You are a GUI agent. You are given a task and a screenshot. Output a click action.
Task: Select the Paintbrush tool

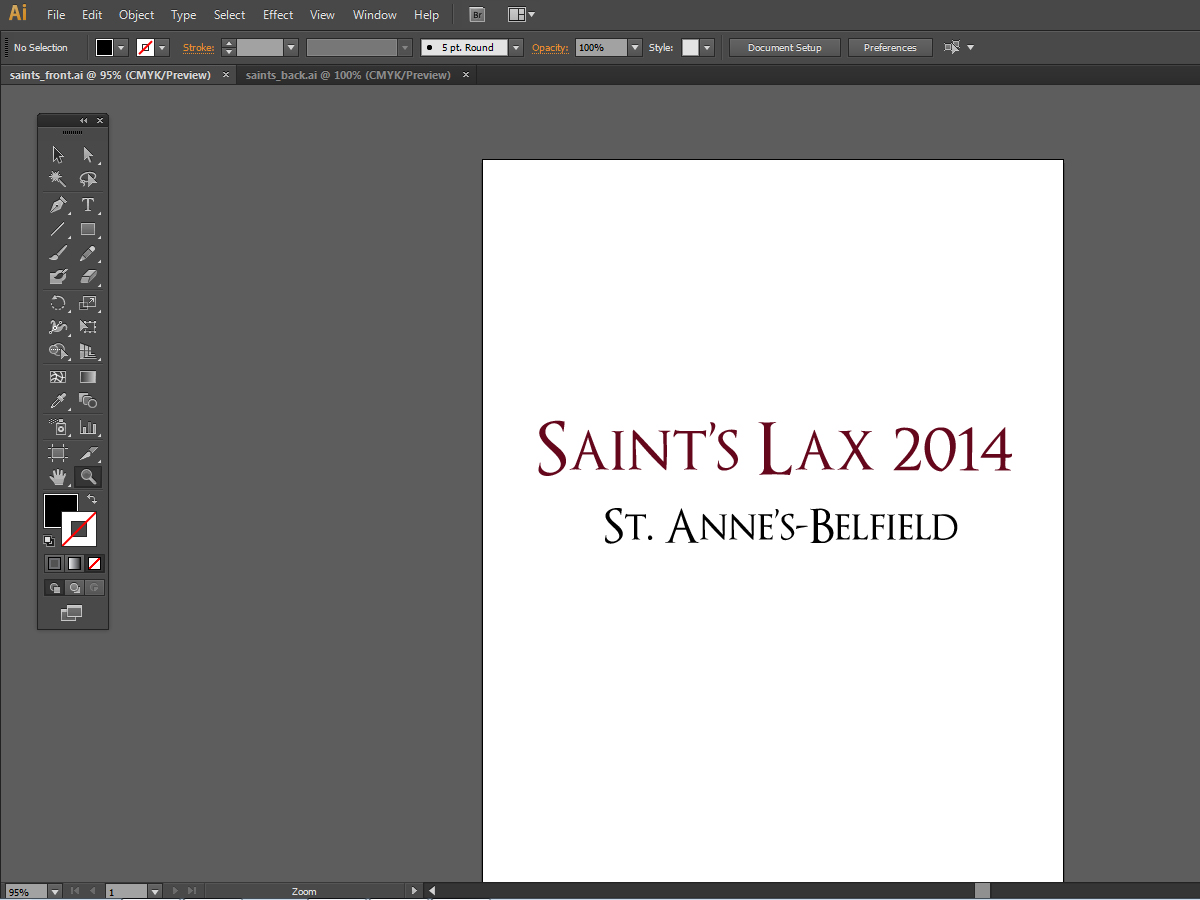tap(58, 253)
